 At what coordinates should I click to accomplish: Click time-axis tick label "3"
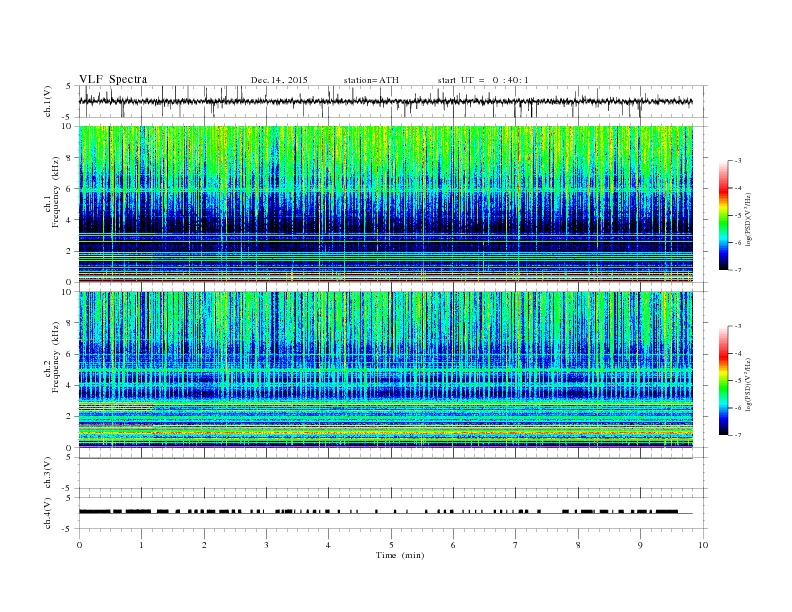point(267,545)
